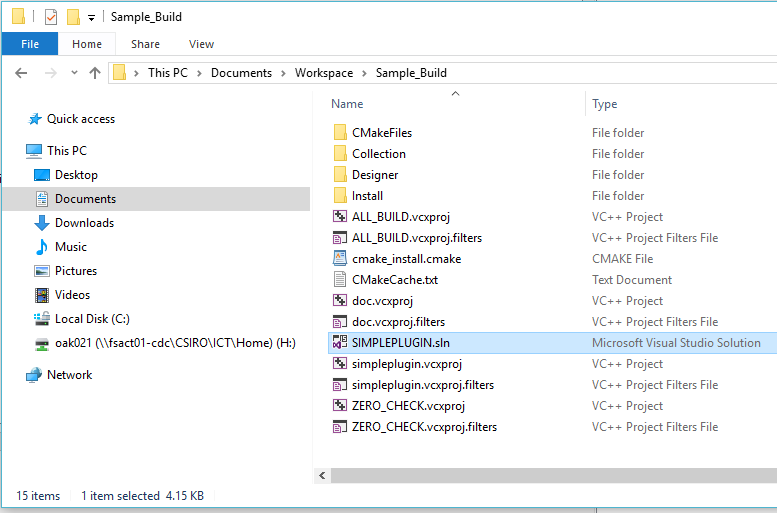Select the ALL_BUILD.vcxproj.filters file icon
Viewport: 777px width, 513px height.
(x=340, y=238)
